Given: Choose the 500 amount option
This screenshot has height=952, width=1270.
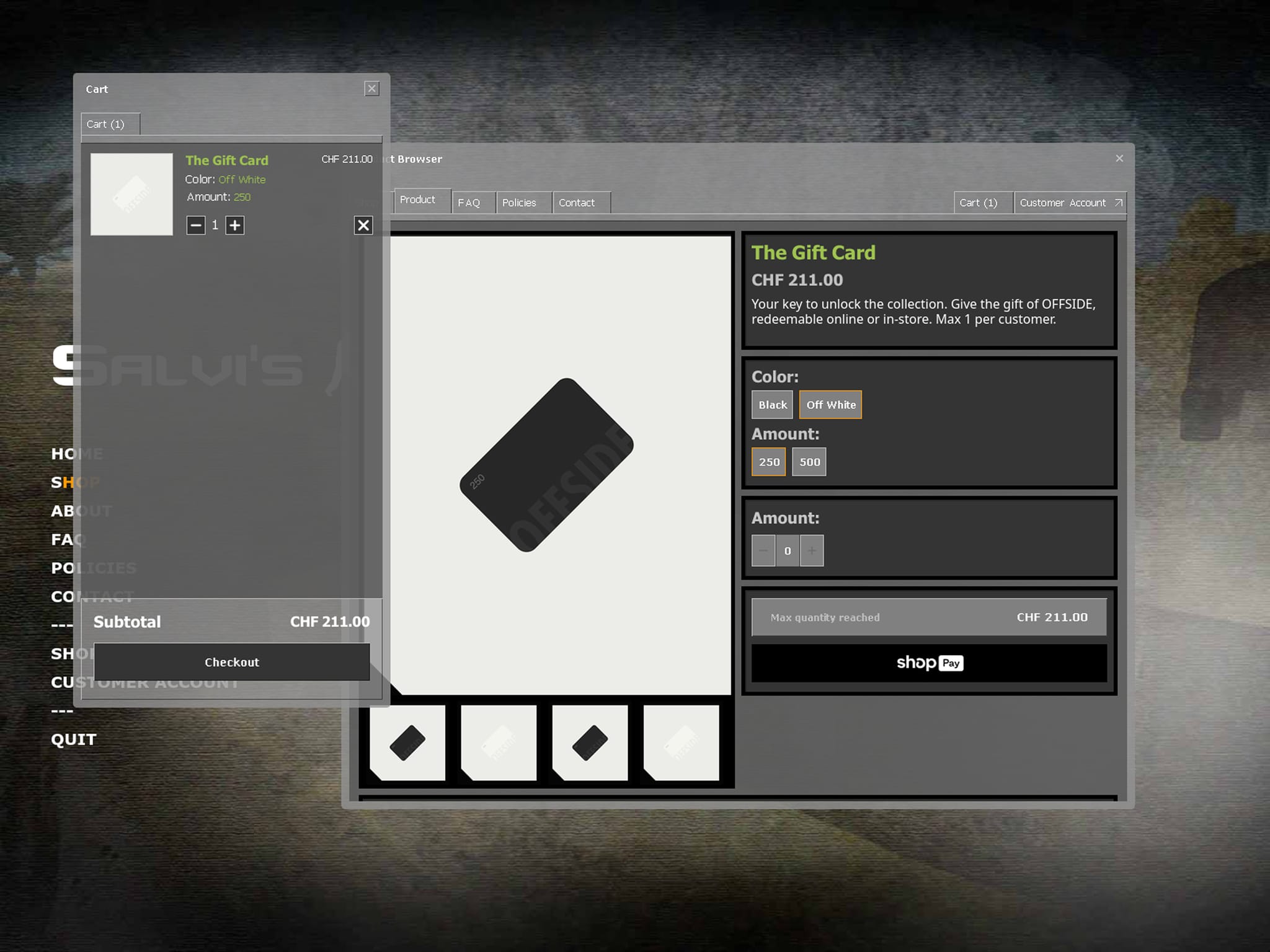Looking at the screenshot, I should coord(809,462).
